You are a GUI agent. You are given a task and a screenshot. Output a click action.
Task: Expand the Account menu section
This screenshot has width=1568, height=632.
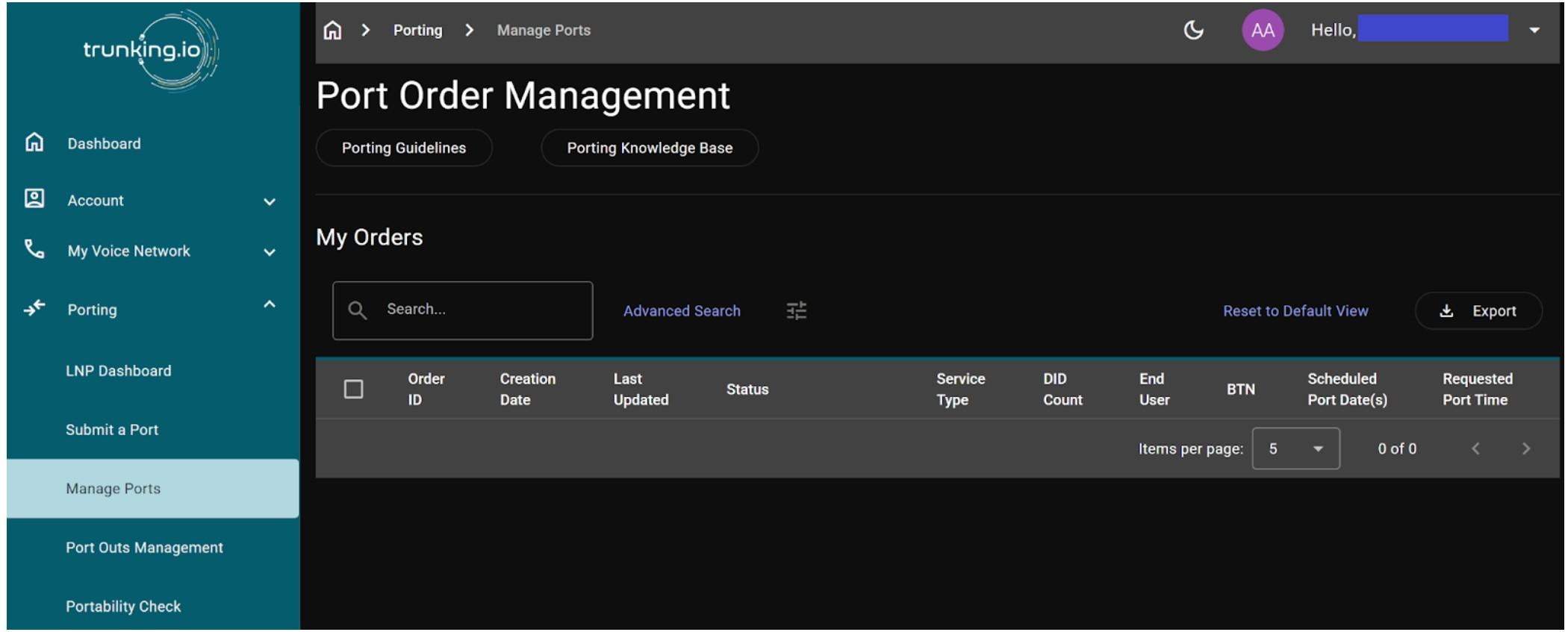(270, 201)
